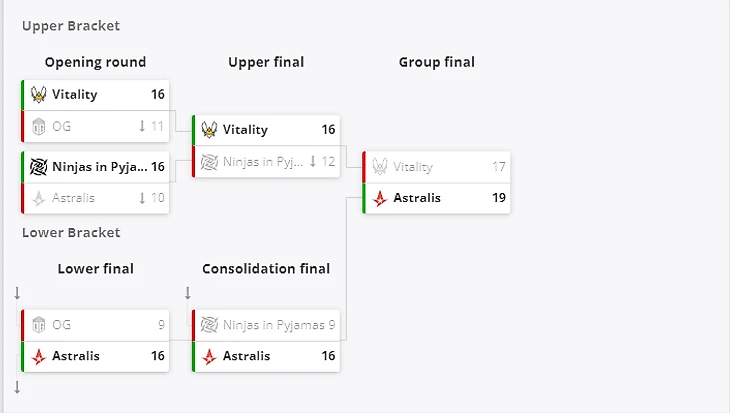This screenshot has width=730, height=413.
Task: Select Group final score 19 for Astralis
Action: coord(499,198)
